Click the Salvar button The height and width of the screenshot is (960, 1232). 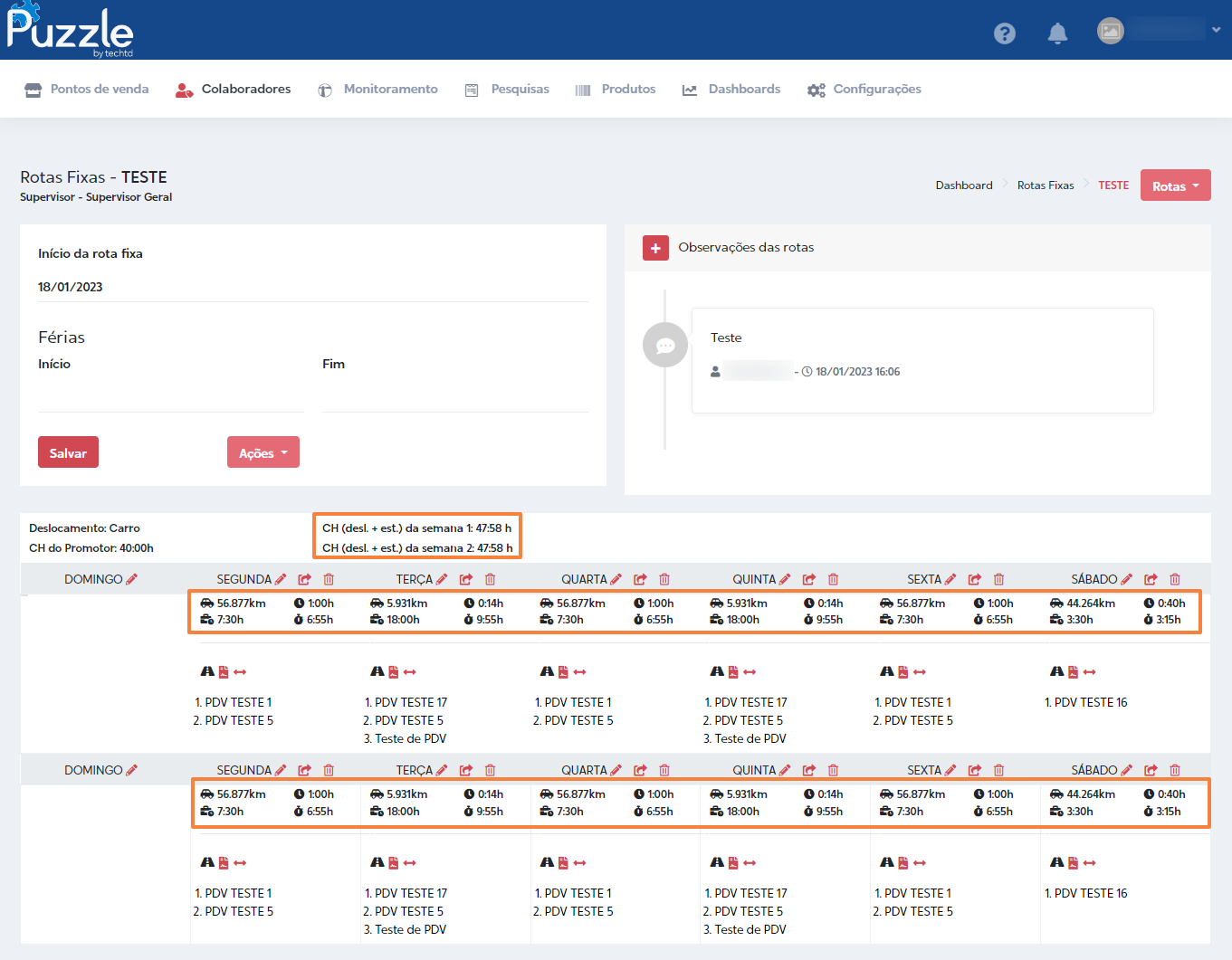click(x=68, y=452)
